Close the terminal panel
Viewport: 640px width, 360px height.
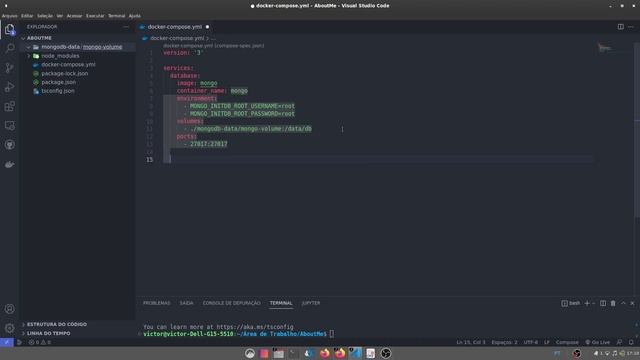[632, 303]
